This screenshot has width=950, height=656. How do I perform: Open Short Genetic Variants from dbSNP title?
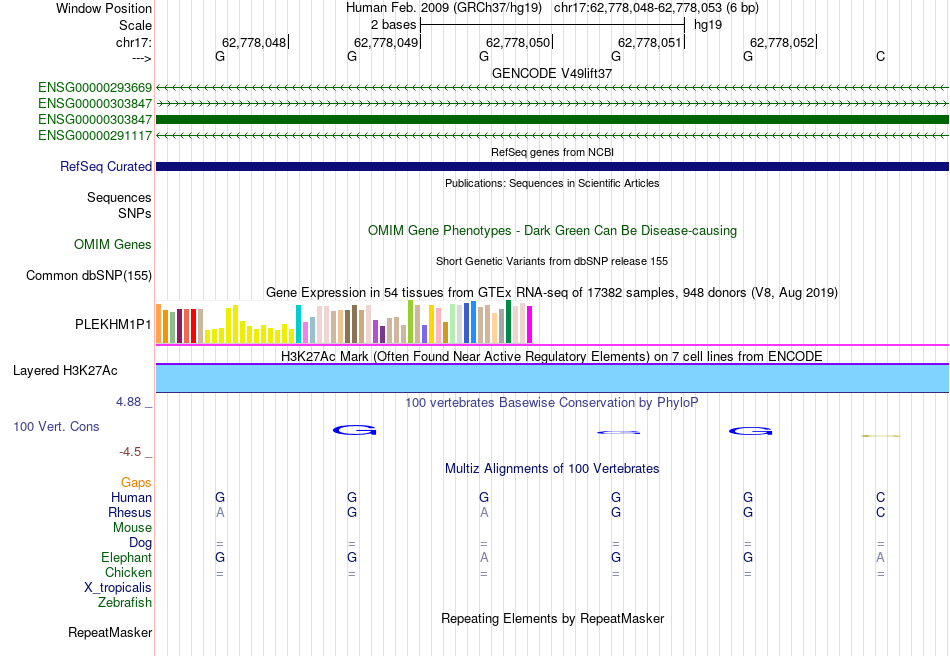click(x=552, y=261)
